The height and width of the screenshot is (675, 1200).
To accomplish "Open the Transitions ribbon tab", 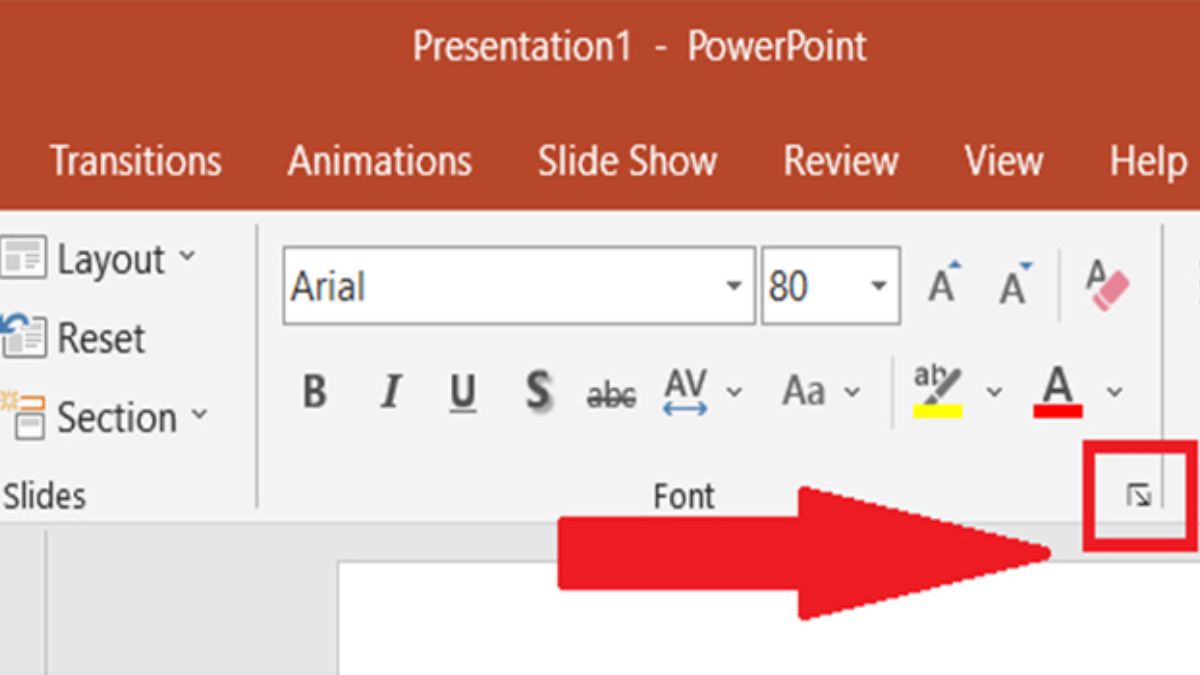I will point(135,161).
